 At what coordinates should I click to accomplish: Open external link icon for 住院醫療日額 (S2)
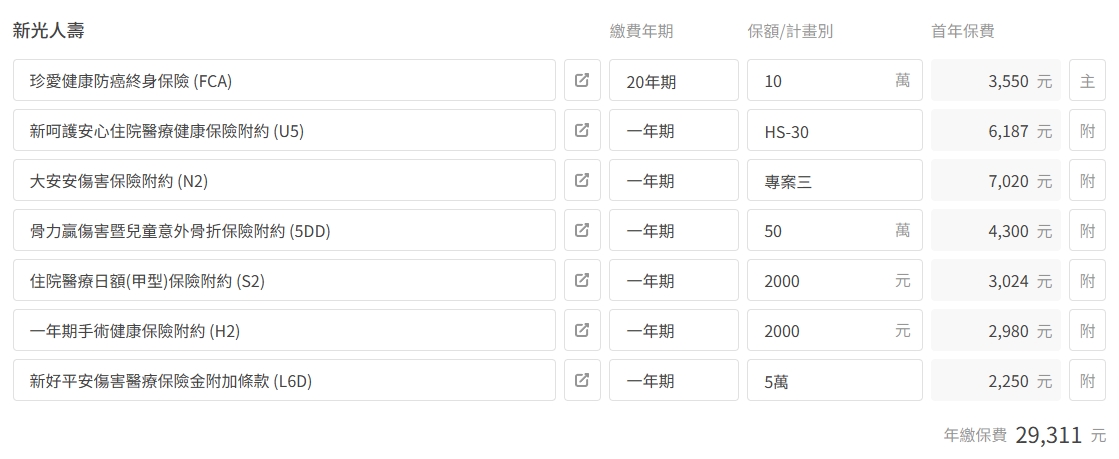point(582,280)
